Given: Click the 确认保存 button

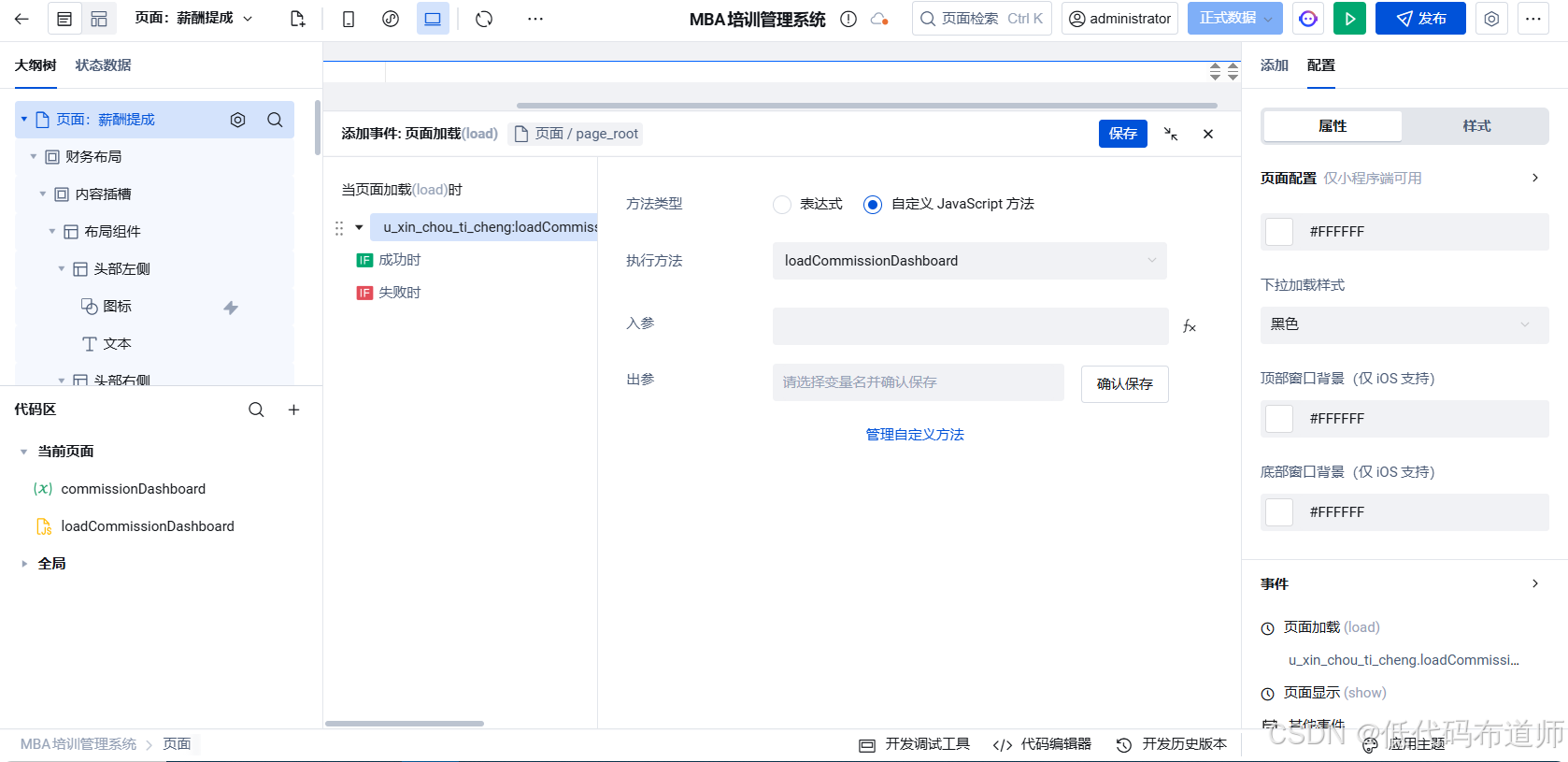Looking at the screenshot, I should [1125, 384].
